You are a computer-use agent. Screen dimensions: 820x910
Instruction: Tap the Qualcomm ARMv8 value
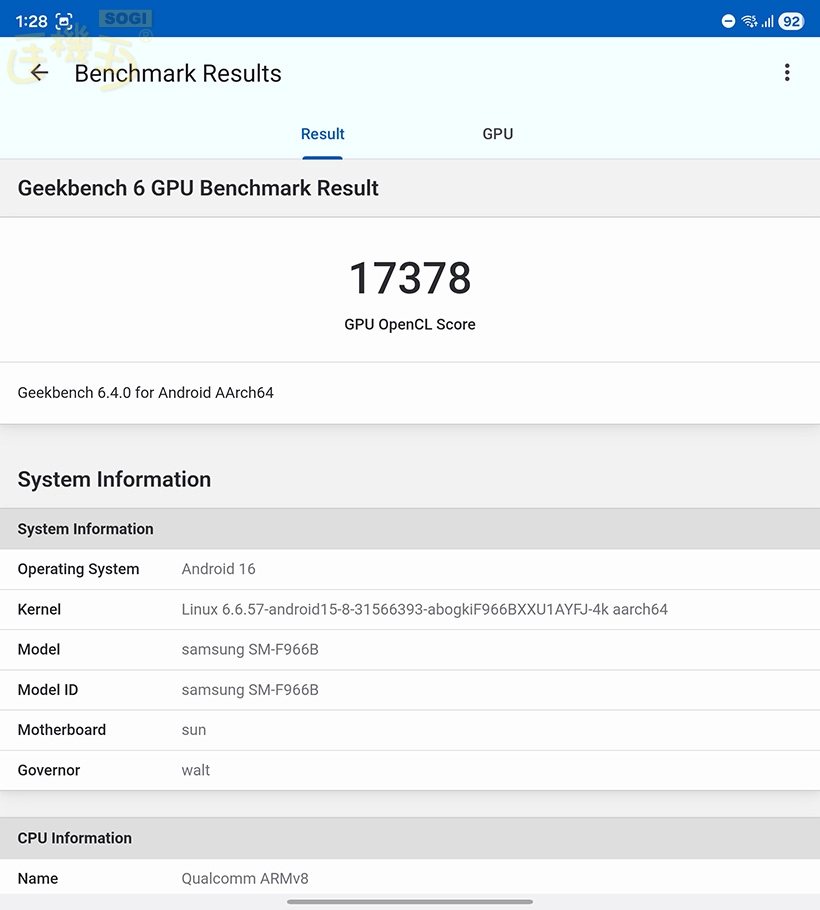[x=245, y=879]
